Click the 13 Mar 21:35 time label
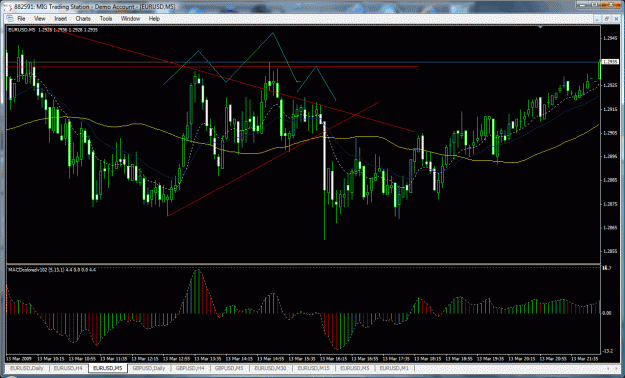625x378 pixels. tap(584, 359)
